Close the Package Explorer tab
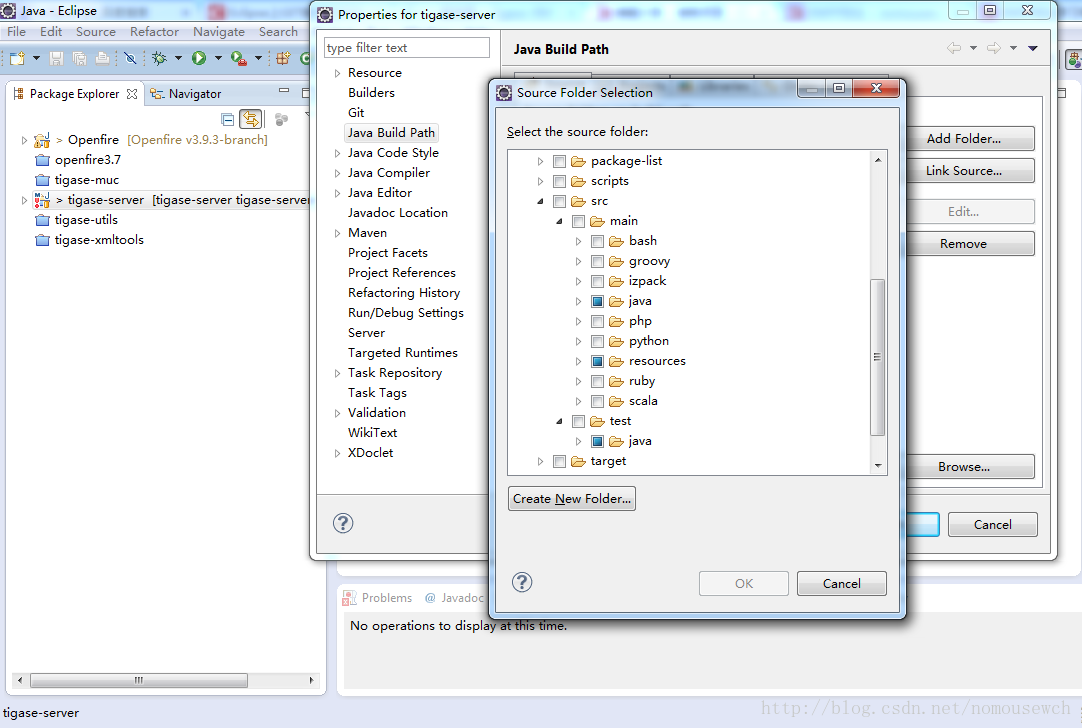The height and width of the screenshot is (728, 1082). pyautogui.click(x=132, y=94)
